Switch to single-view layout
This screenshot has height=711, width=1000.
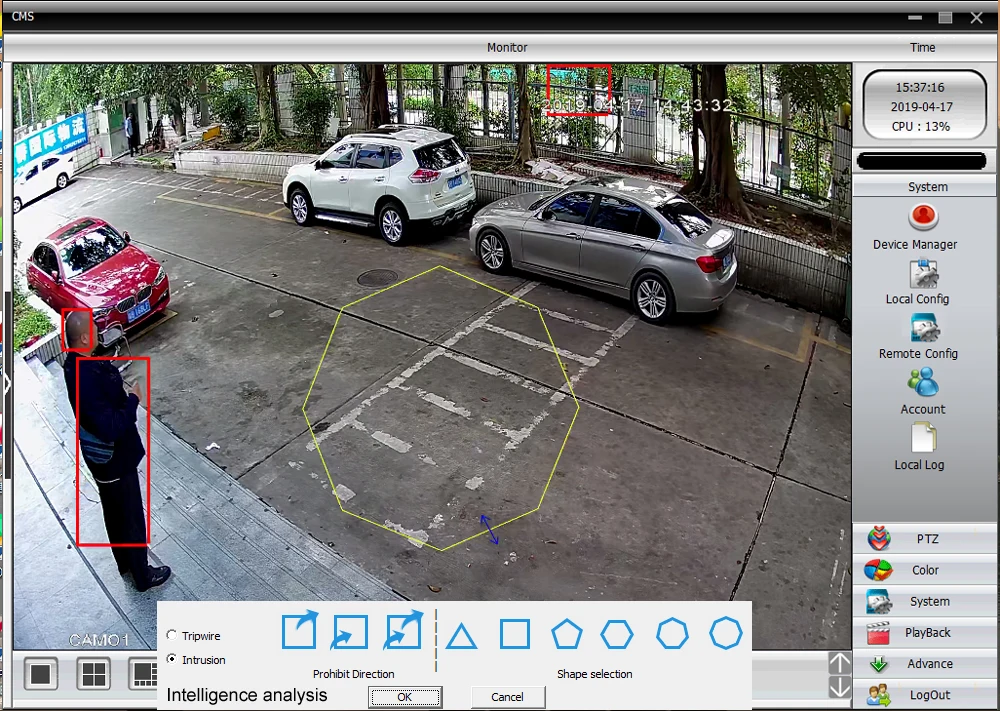[x=41, y=674]
